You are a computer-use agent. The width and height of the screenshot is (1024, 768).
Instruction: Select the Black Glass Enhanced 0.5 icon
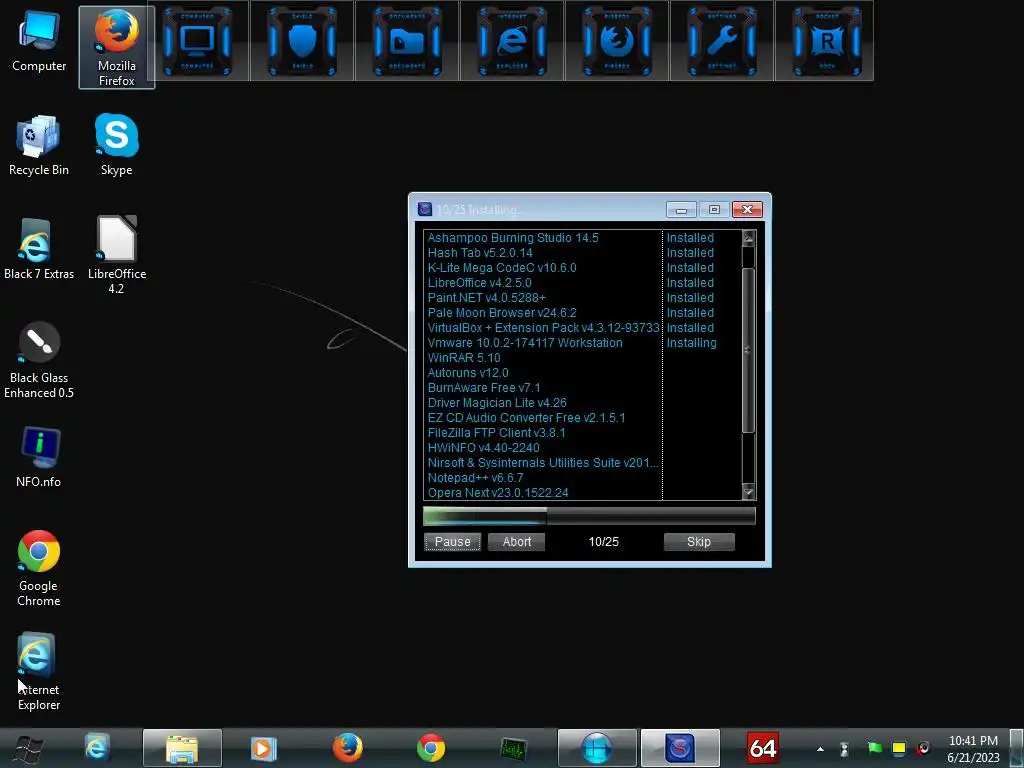pyautogui.click(x=39, y=359)
